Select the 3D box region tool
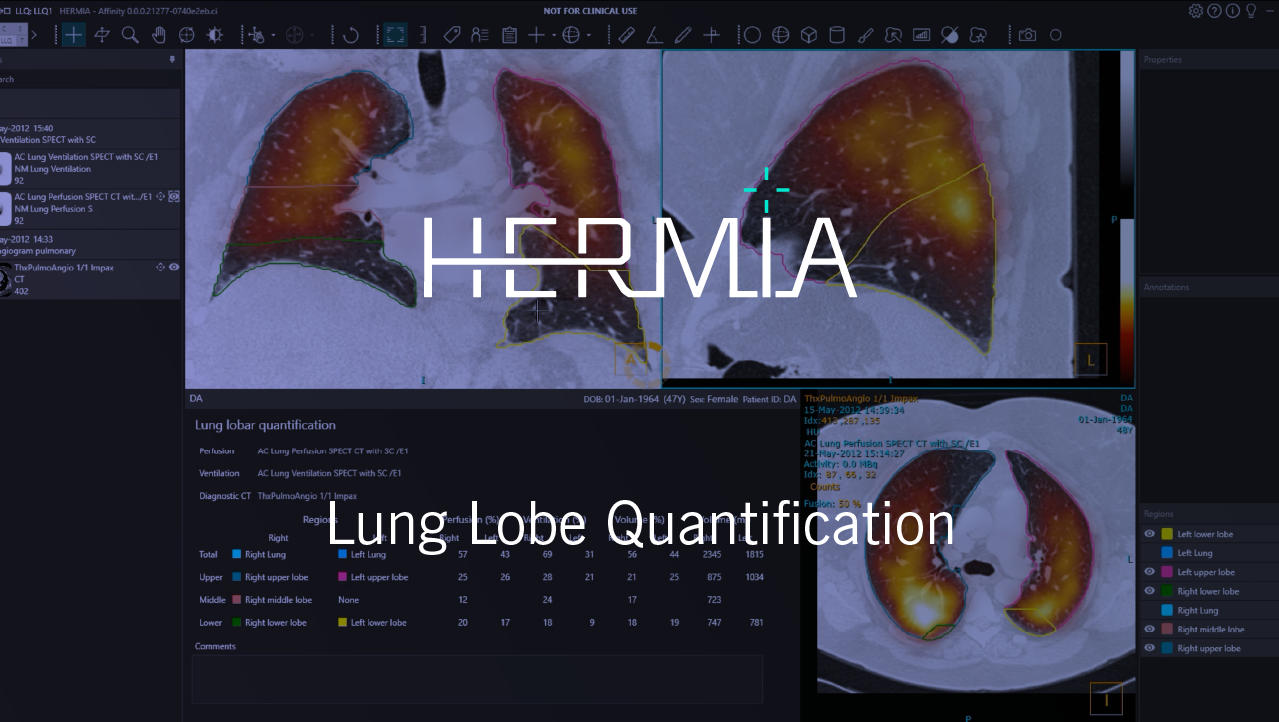The width and height of the screenshot is (1279, 722). pyautogui.click(x=808, y=35)
